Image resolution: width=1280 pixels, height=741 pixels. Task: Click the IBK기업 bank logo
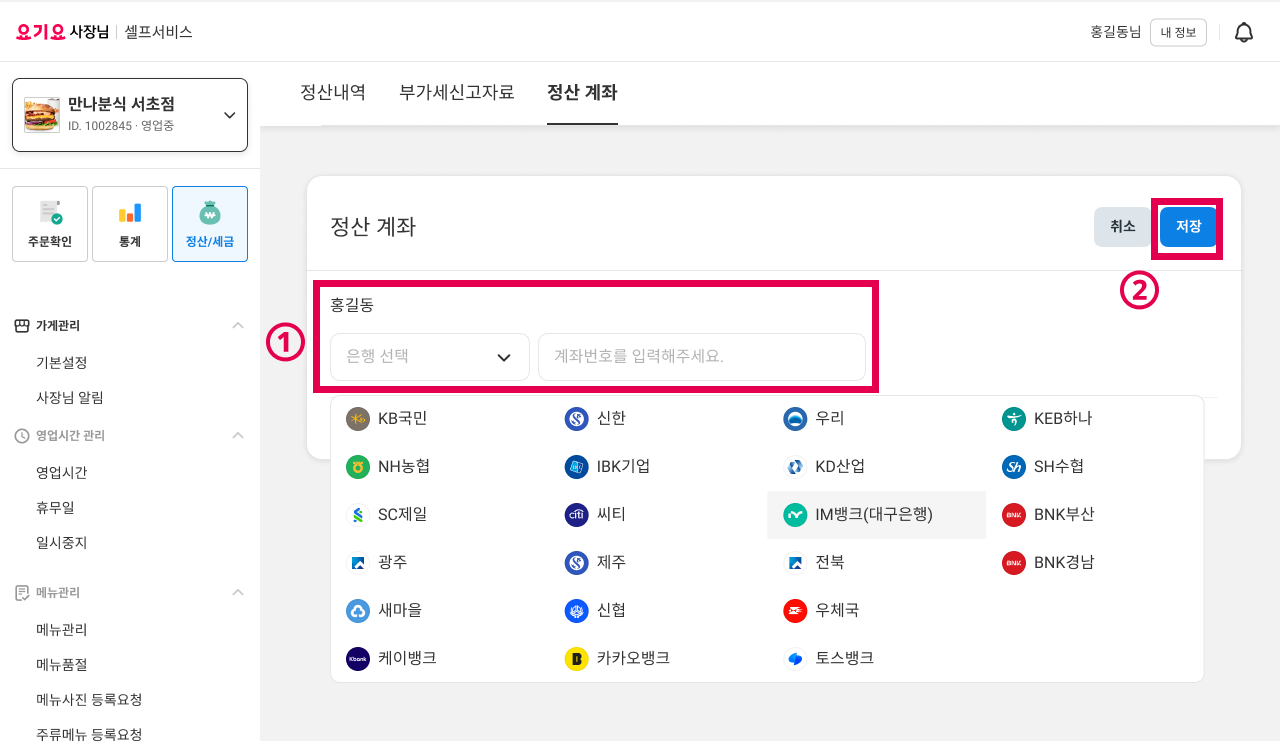coord(576,467)
